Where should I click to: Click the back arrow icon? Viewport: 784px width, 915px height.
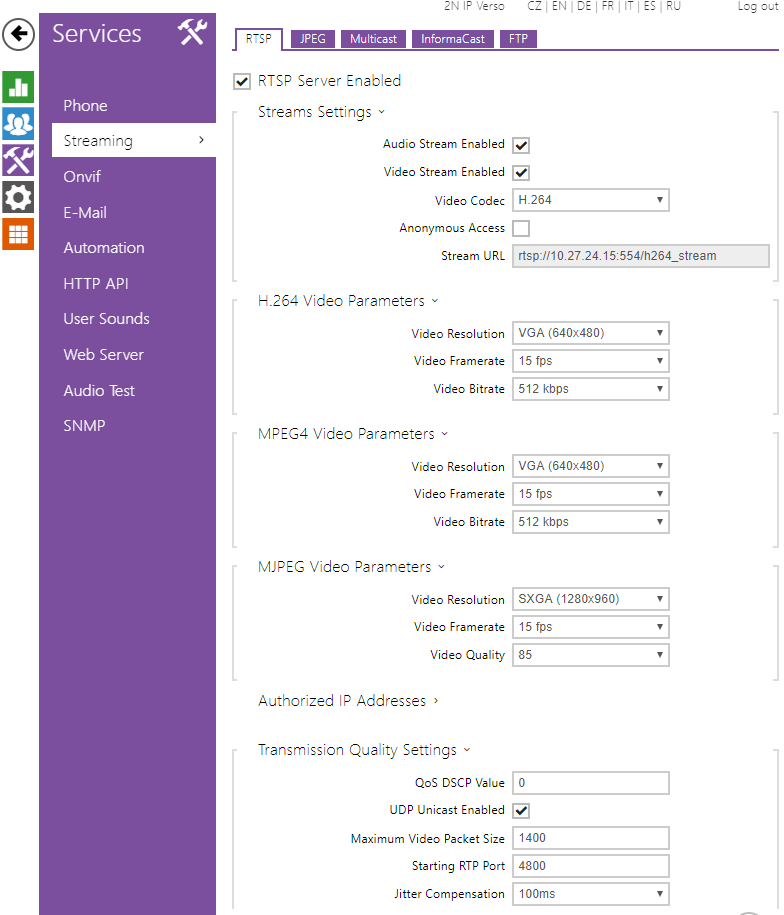[18, 36]
